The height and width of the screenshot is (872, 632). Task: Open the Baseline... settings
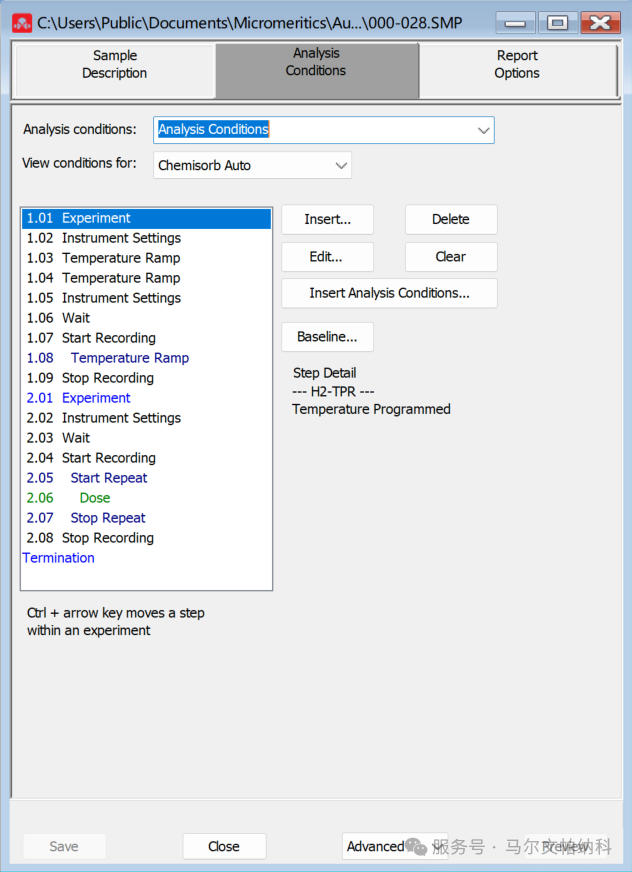coord(327,337)
